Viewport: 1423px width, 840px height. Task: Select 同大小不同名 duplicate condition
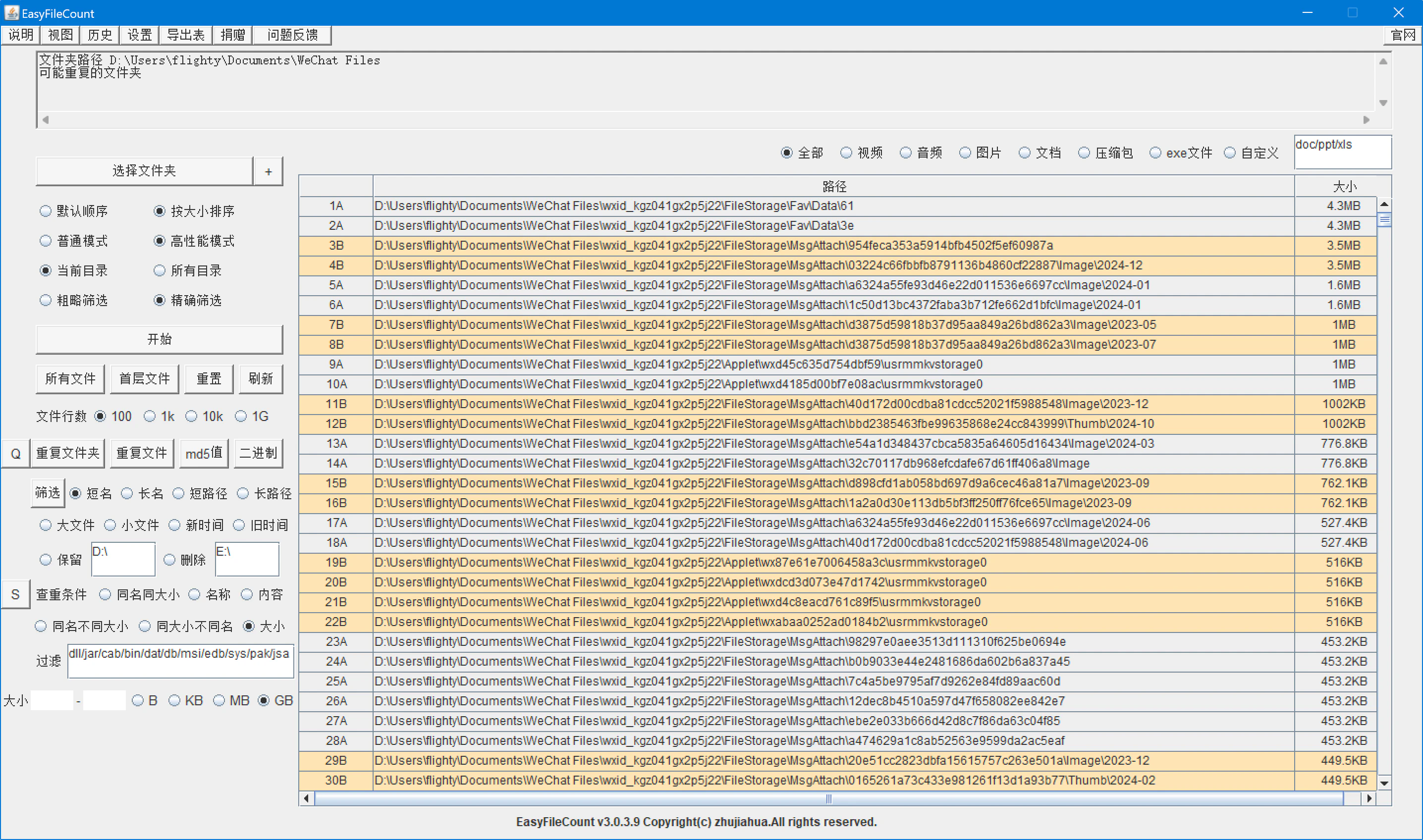click(x=186, y=626)
